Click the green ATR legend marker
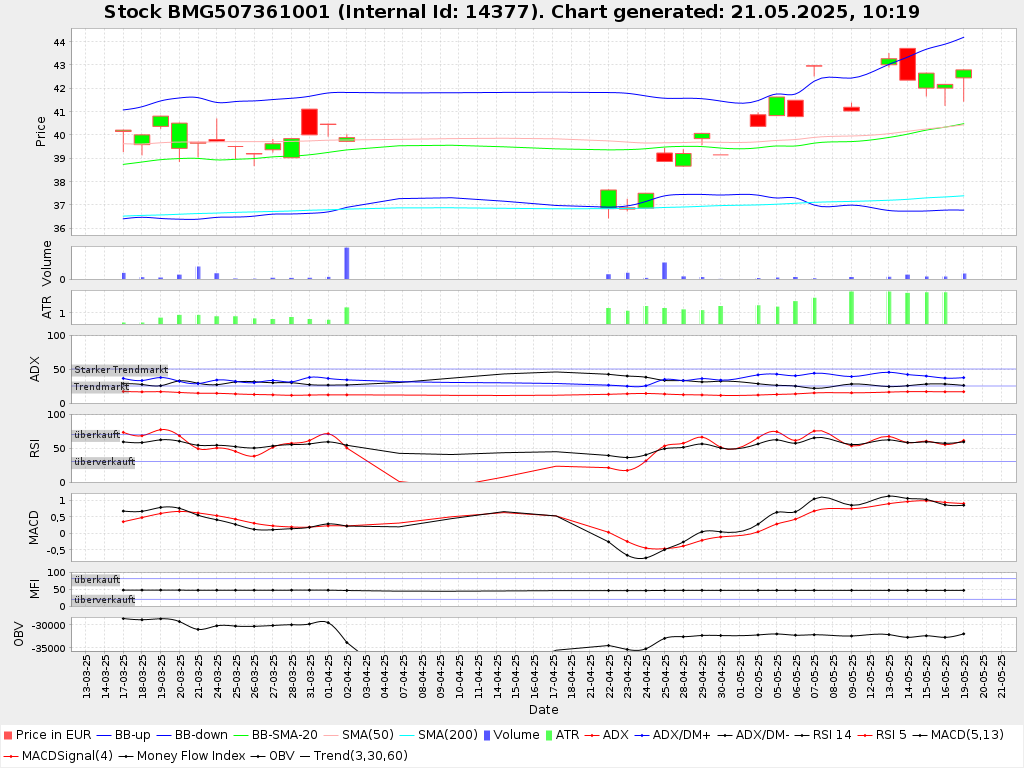The image size is (1024, 768). (x=549, y=735)
